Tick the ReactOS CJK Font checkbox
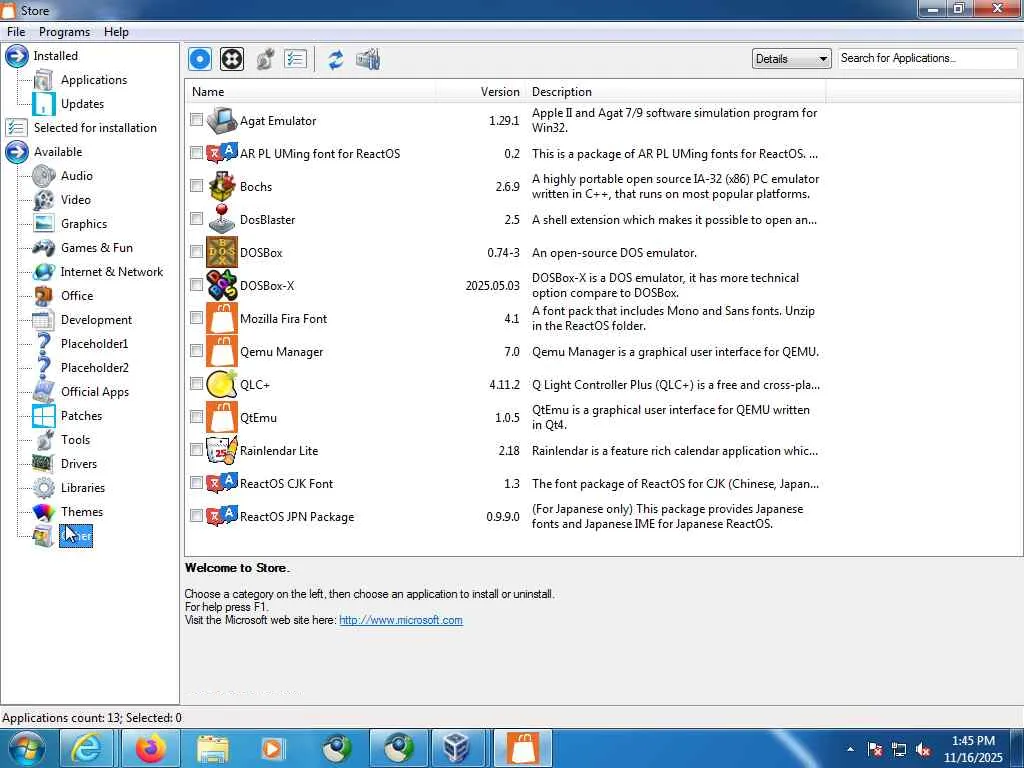 click(196, 483)
